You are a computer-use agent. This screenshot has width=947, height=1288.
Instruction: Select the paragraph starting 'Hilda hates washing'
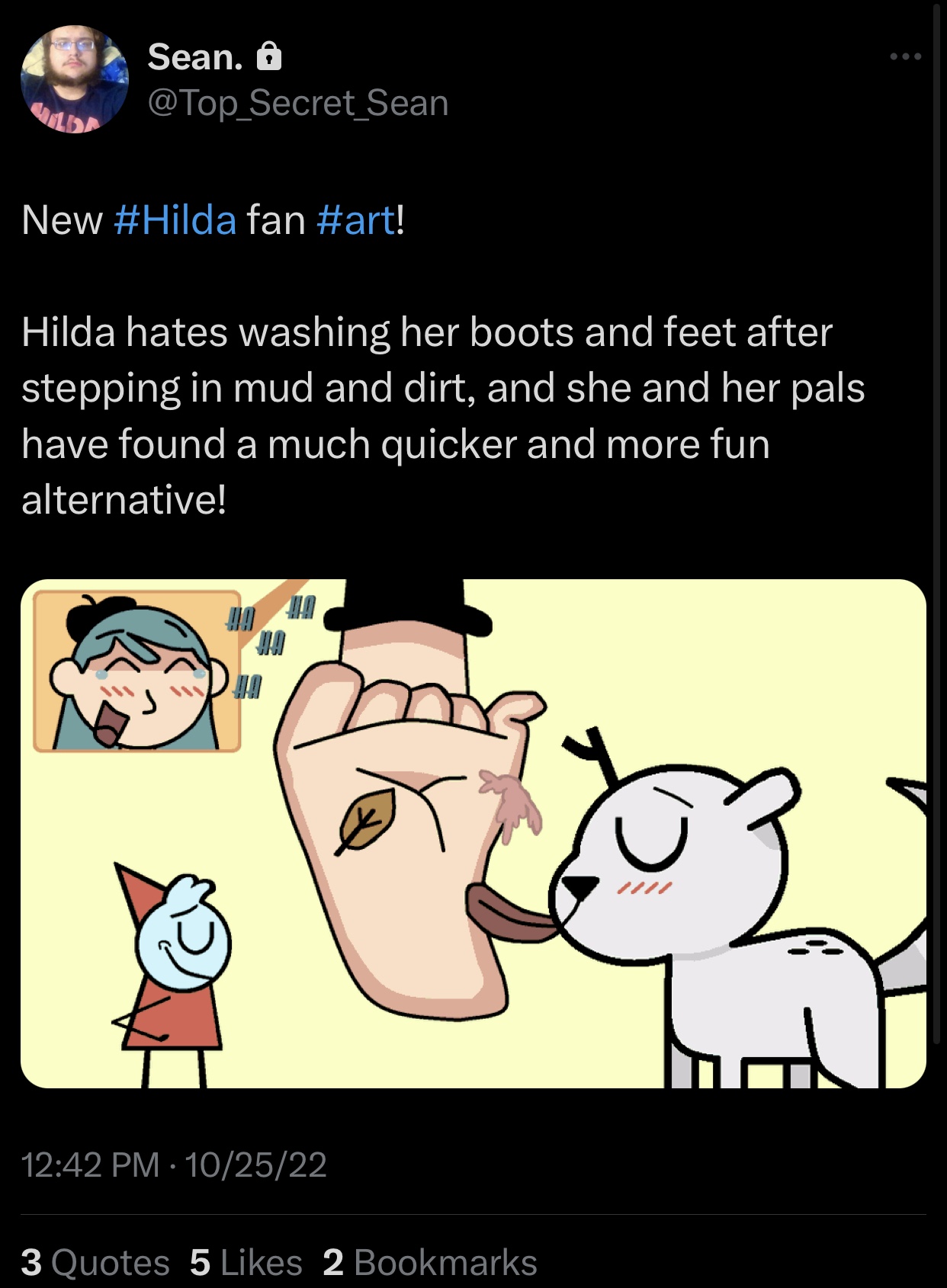[443, 416]
